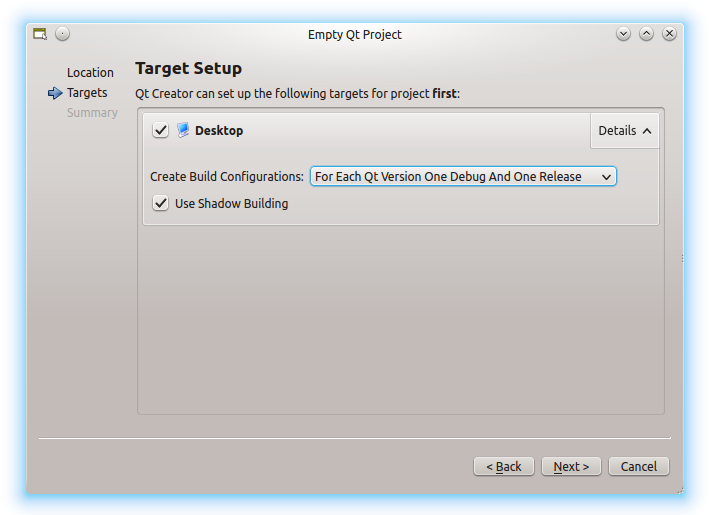This screenshot has height=515, width=709.
Task: Go back with the Back button
Action: click(x=504, y=466)
